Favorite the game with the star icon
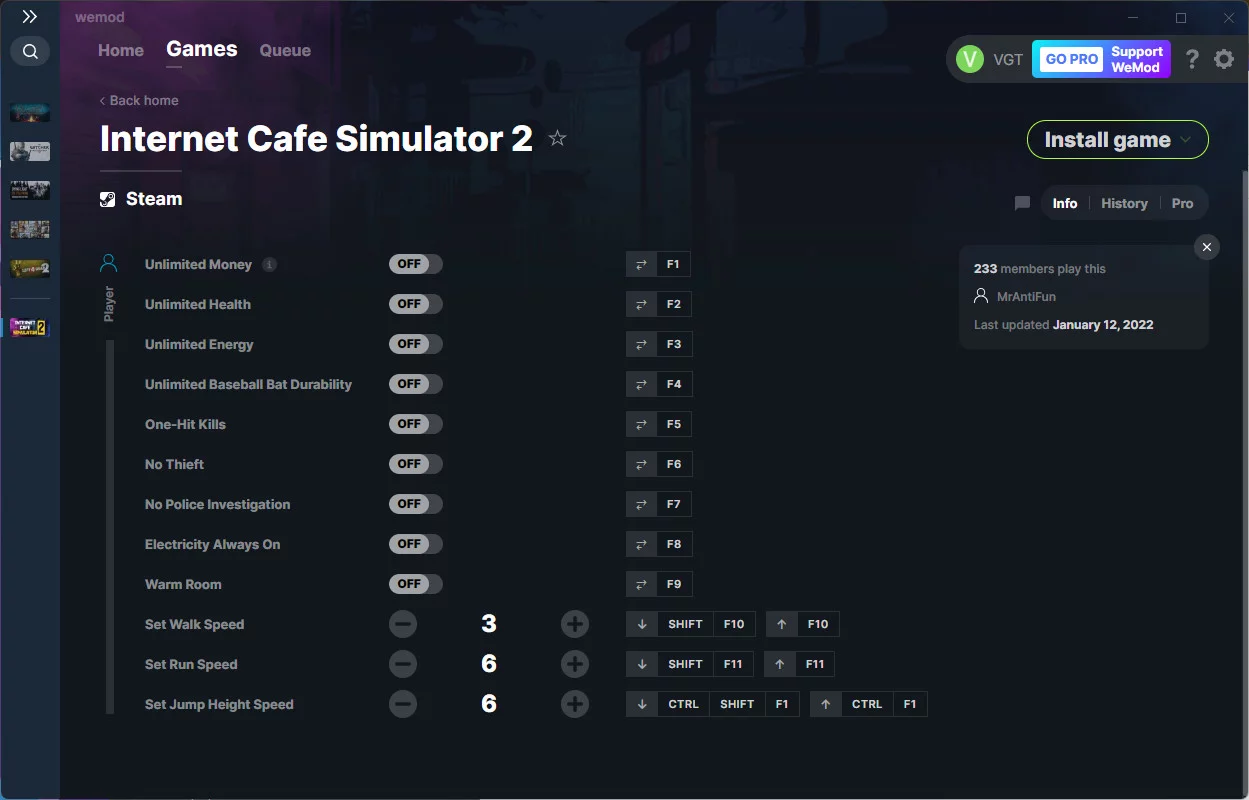 click(558, 139)
